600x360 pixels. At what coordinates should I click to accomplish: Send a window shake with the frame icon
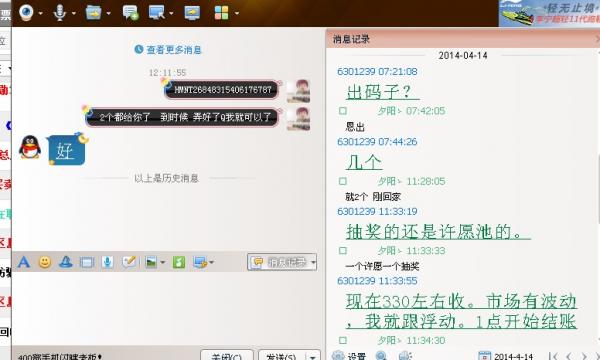pos(87,262)
